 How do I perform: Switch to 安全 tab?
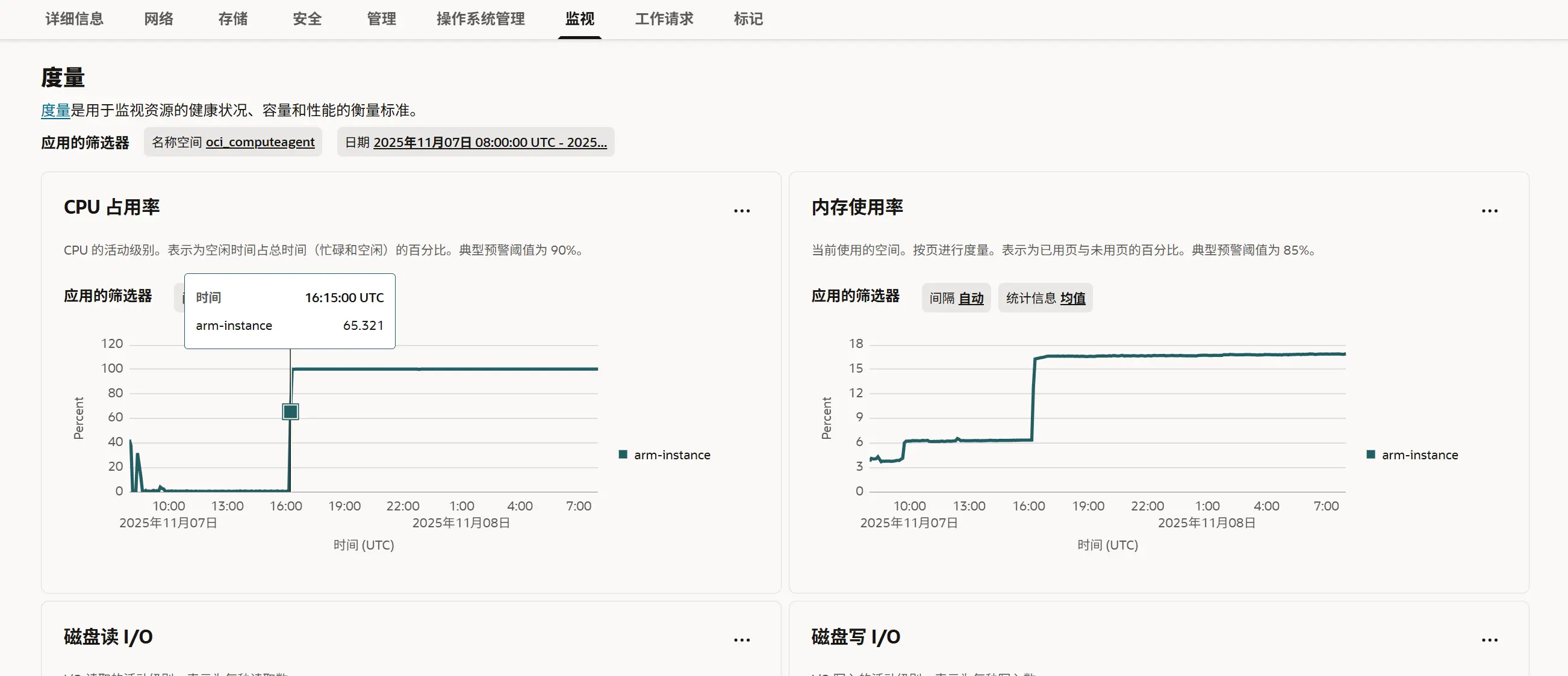306,19
